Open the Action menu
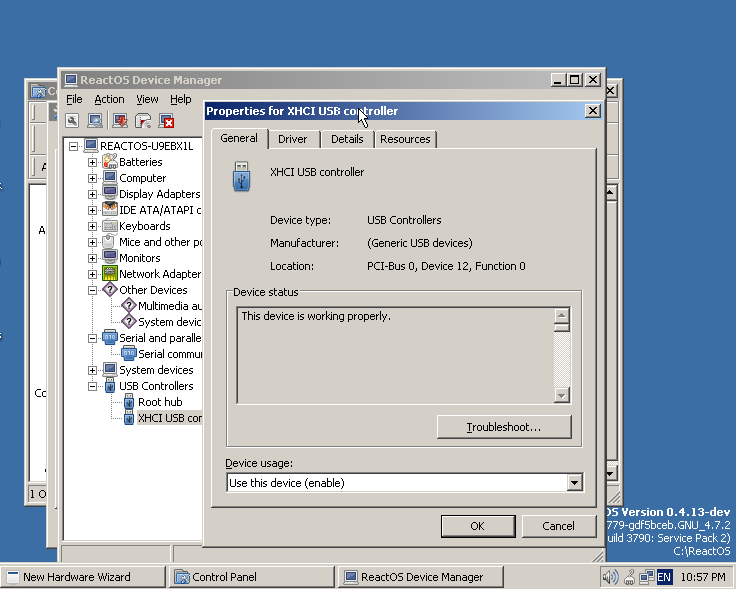 point(109,99)
